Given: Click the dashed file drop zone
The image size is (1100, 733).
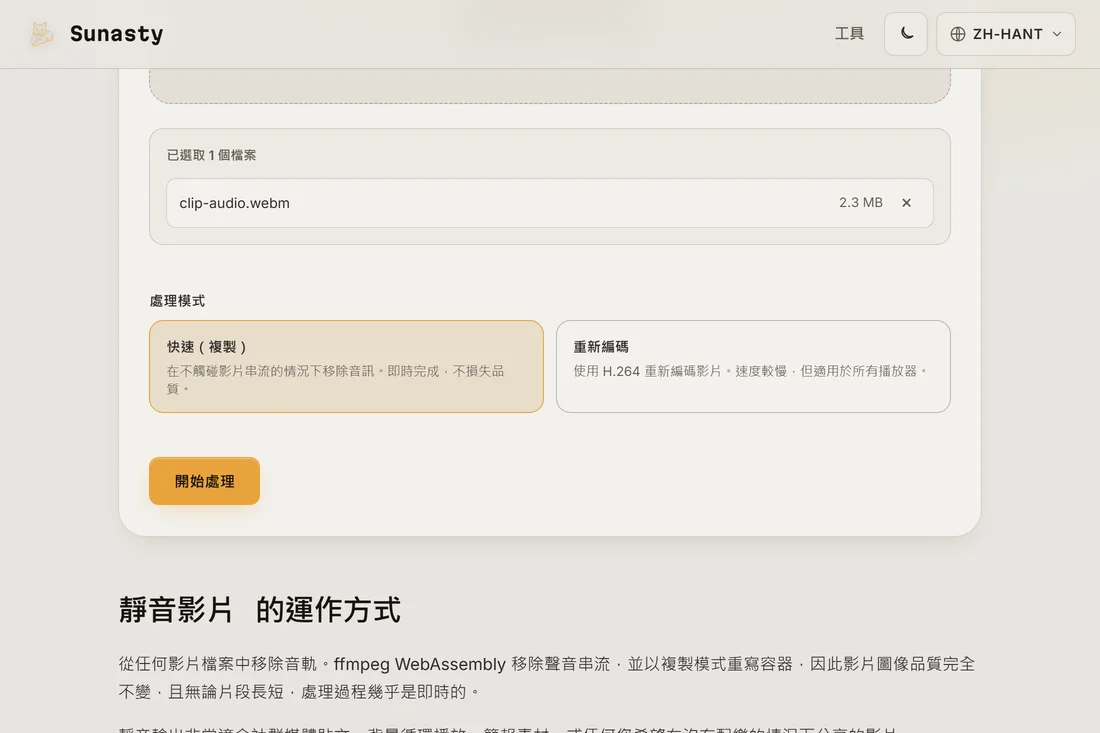Looking at the screenshot, I should [x=549, y=86].
